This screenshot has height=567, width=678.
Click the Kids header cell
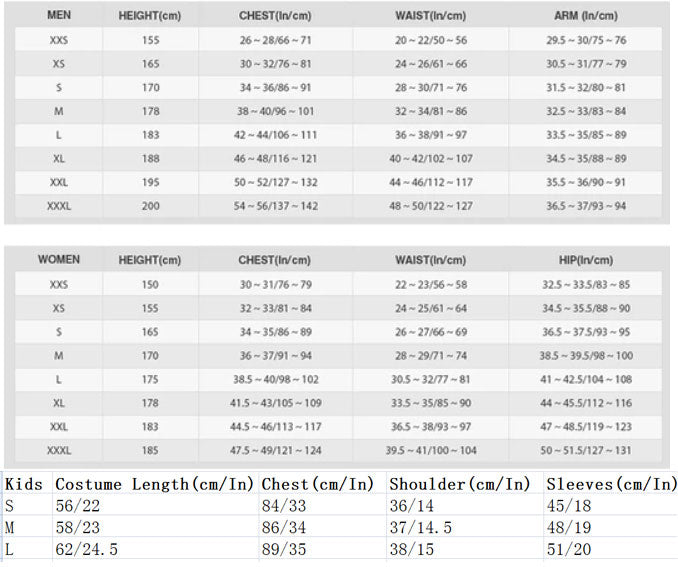pyautogui.click(x=24, y=484)
